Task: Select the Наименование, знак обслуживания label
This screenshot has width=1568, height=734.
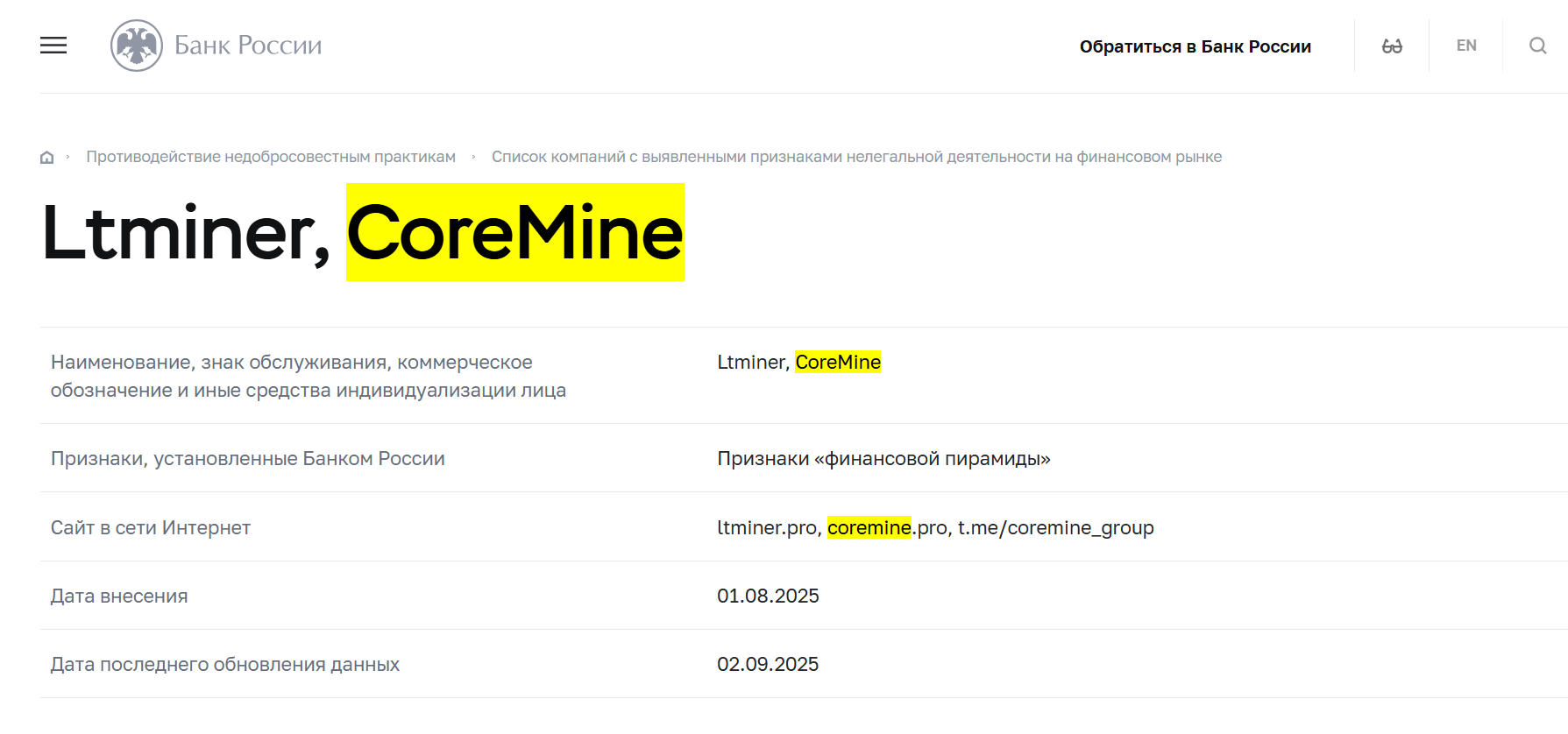Action: click(x=309, y=376)
